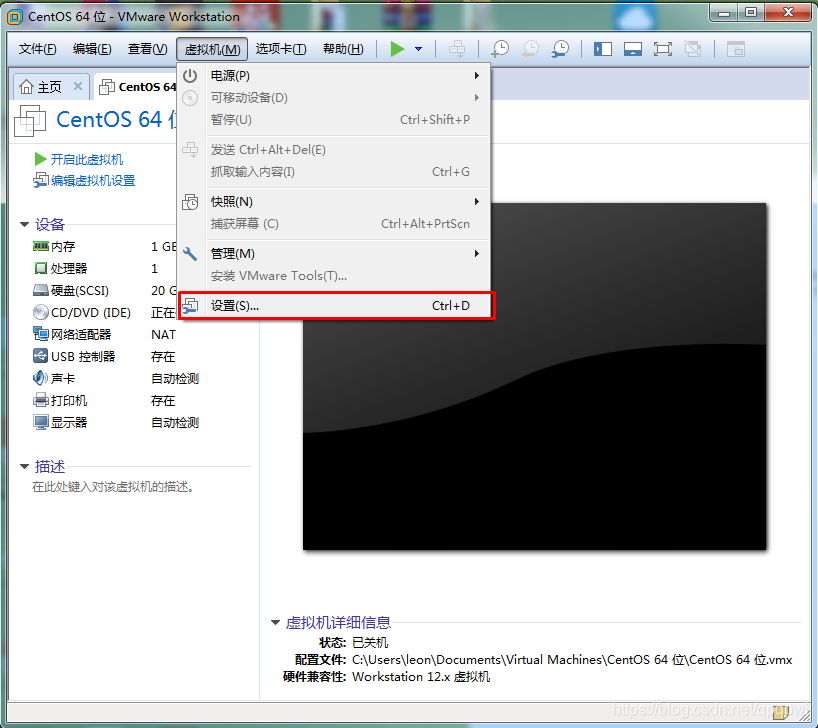
Task: Click the memory chip icon
Action: click(x=41, y=246)
